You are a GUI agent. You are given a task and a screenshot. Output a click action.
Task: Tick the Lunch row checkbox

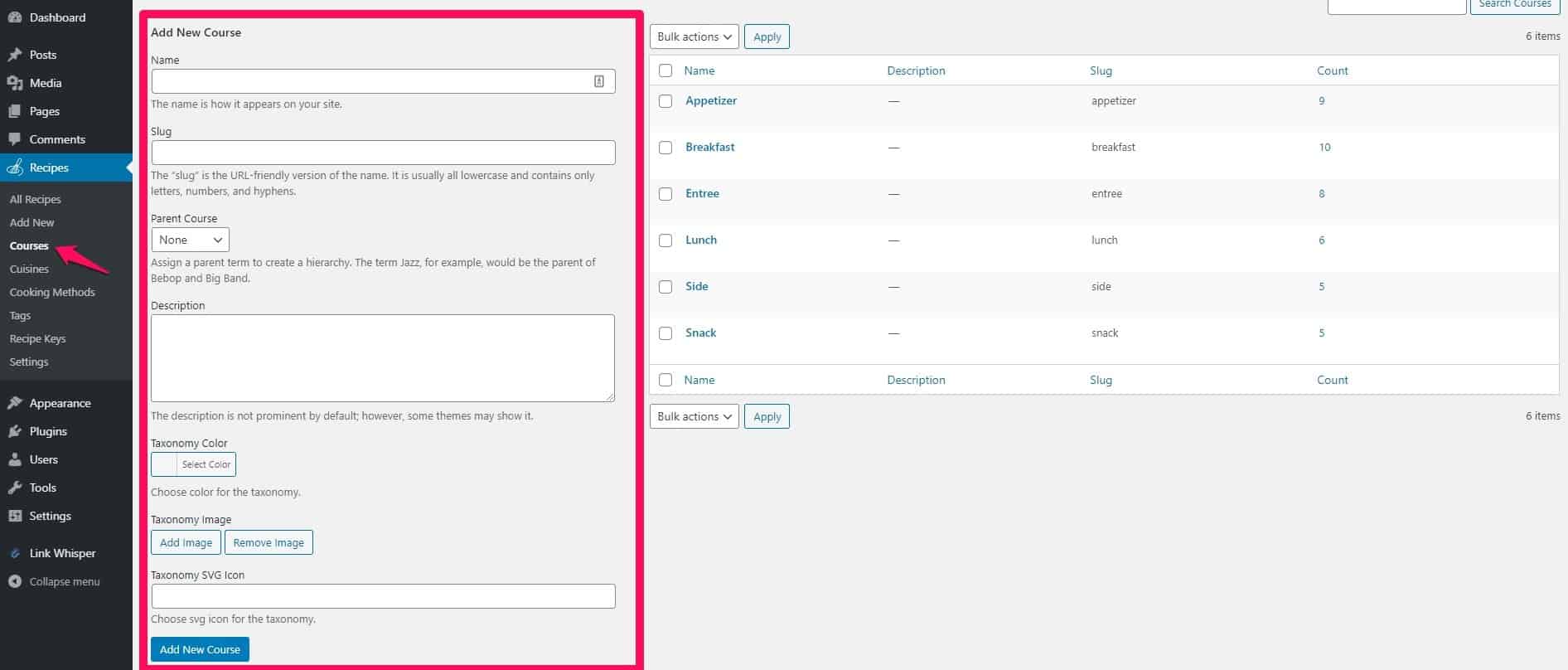point(665,240)
